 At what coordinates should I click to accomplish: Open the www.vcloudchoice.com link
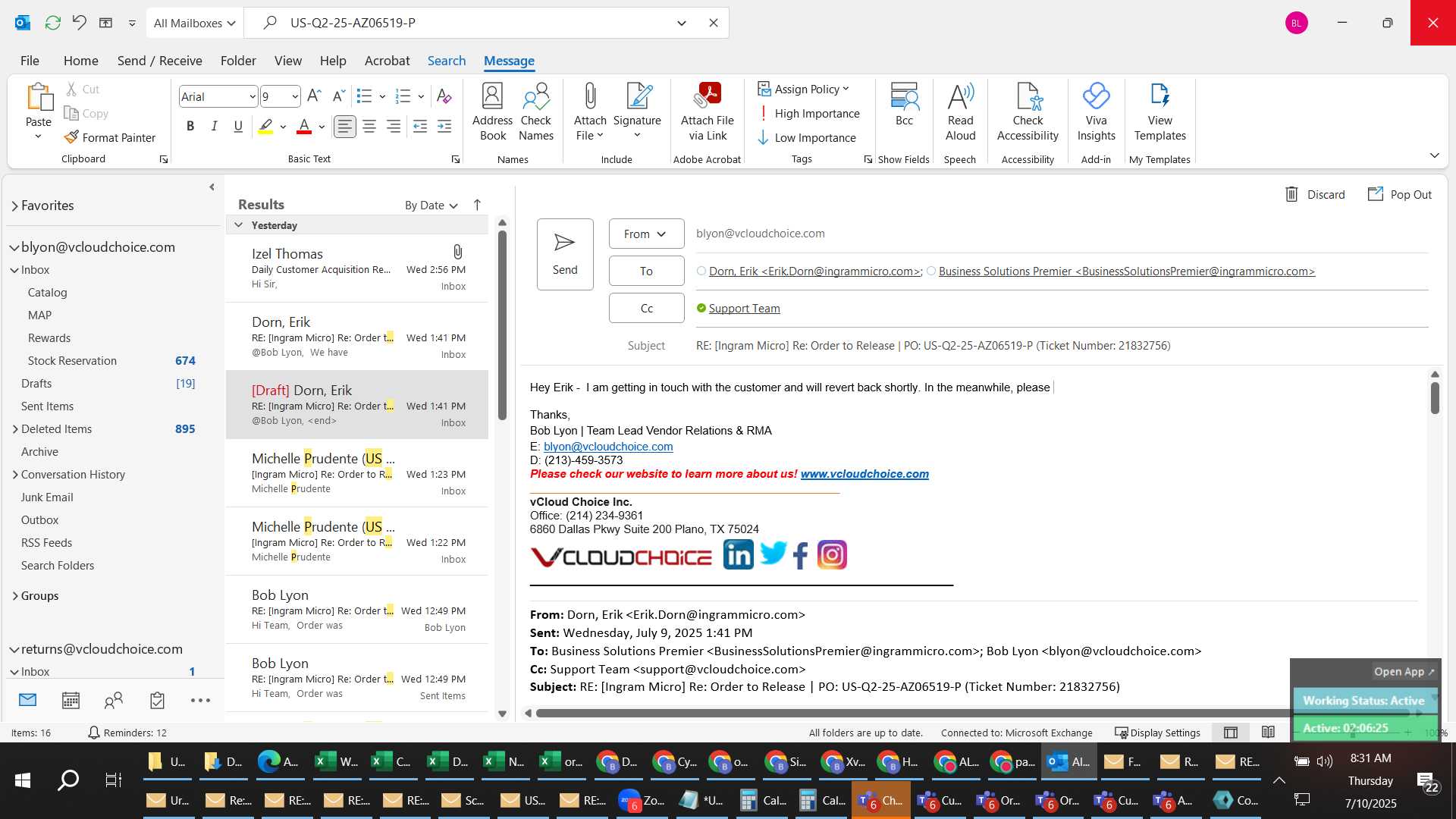click(864, 474)
